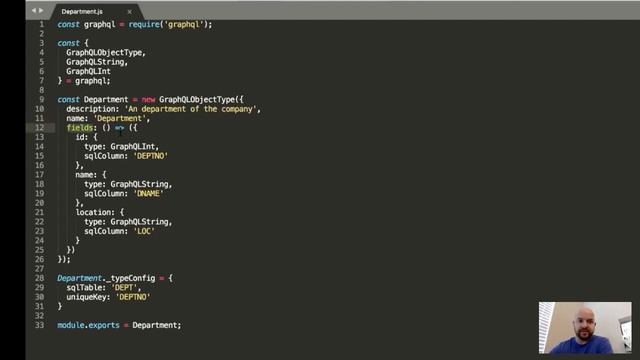
Task: Click the 'DNAME' string
Action: pos(148,193)
